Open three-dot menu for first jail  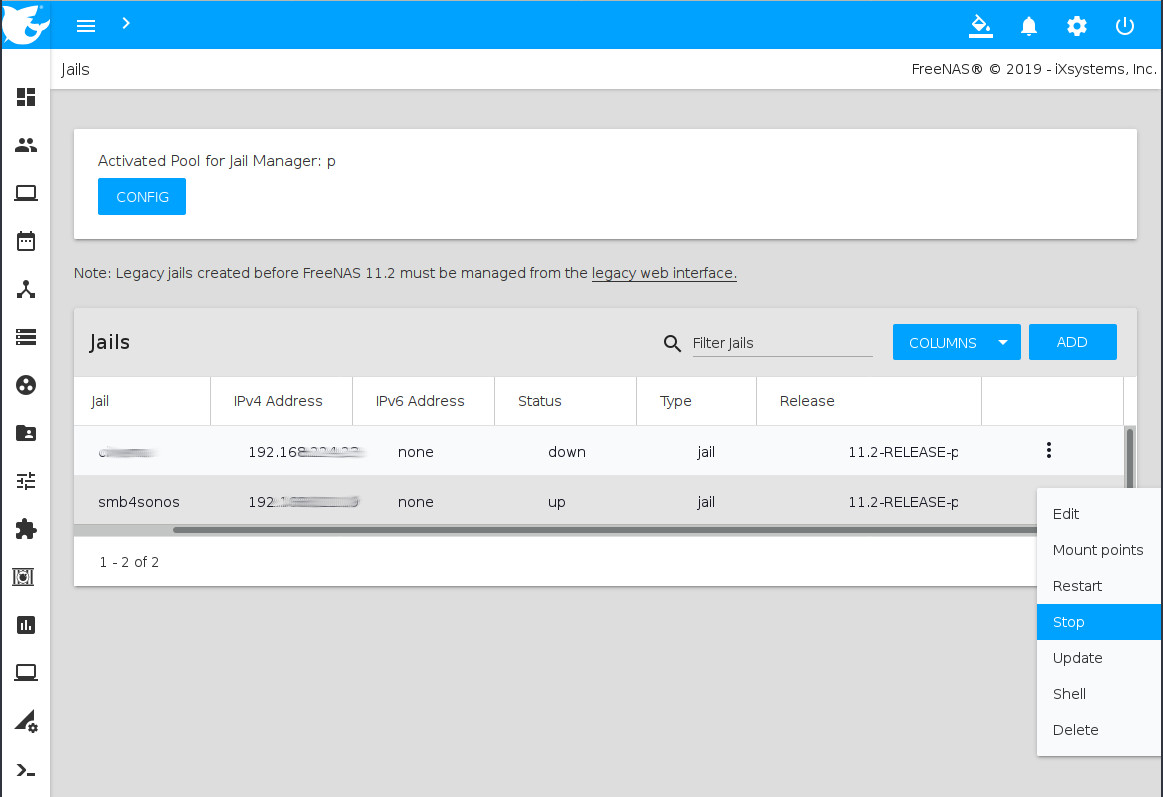(1048, 451)
